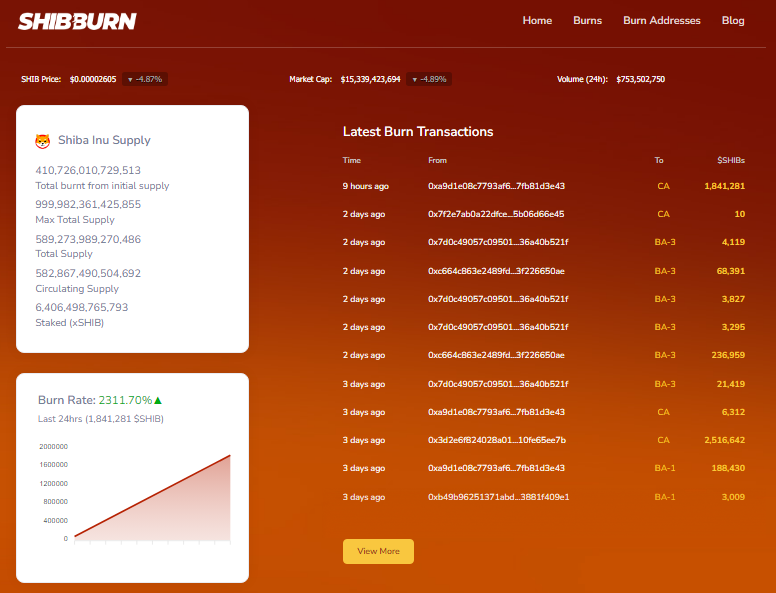776x593 pixels.
Task: Click the total burnt value 410,726,010,729,513
Action: [88, 170]
